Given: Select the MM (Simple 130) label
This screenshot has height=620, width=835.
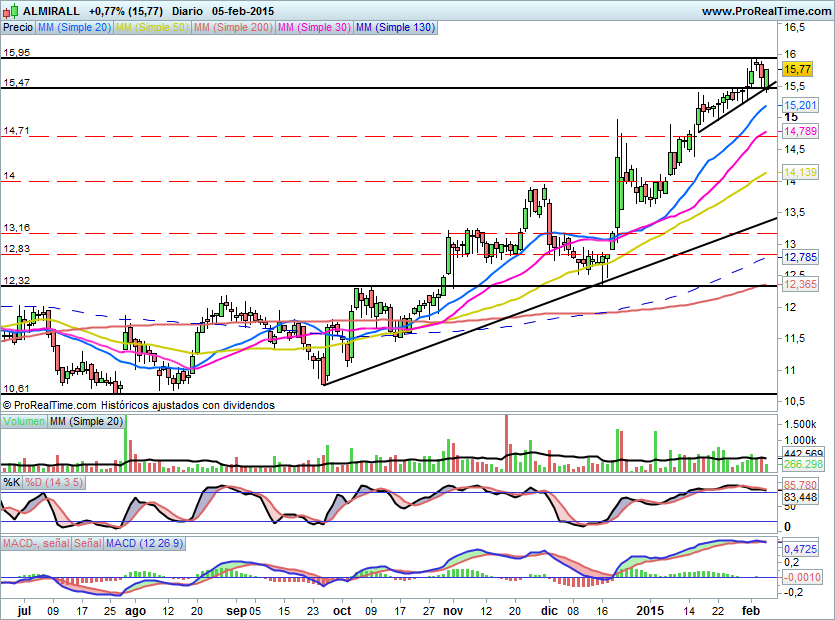Looking at the screenshot, I should tap(396, 28).
